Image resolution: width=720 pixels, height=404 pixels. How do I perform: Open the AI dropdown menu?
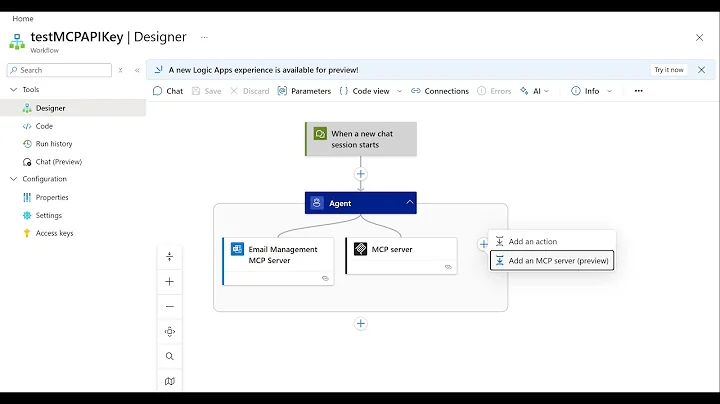tap(534, 91)
